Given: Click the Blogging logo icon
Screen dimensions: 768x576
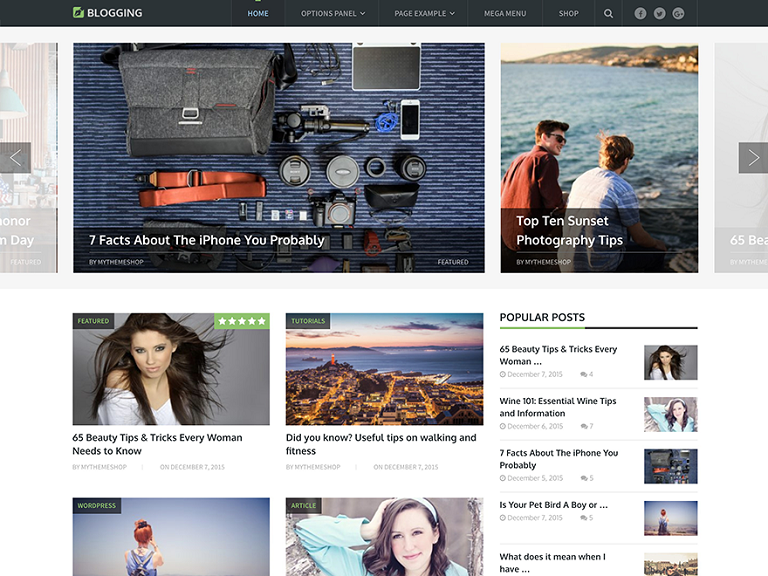Looking at the screenshot, I should 79,13.
